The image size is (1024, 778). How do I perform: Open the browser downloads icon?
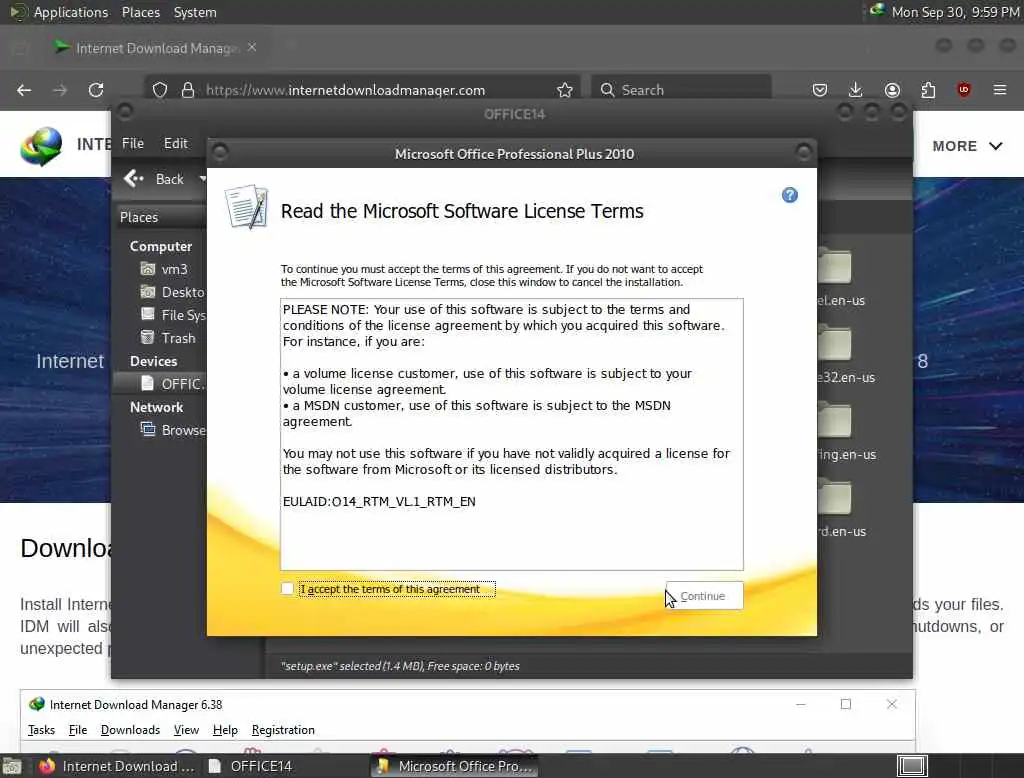pos(856,90)
